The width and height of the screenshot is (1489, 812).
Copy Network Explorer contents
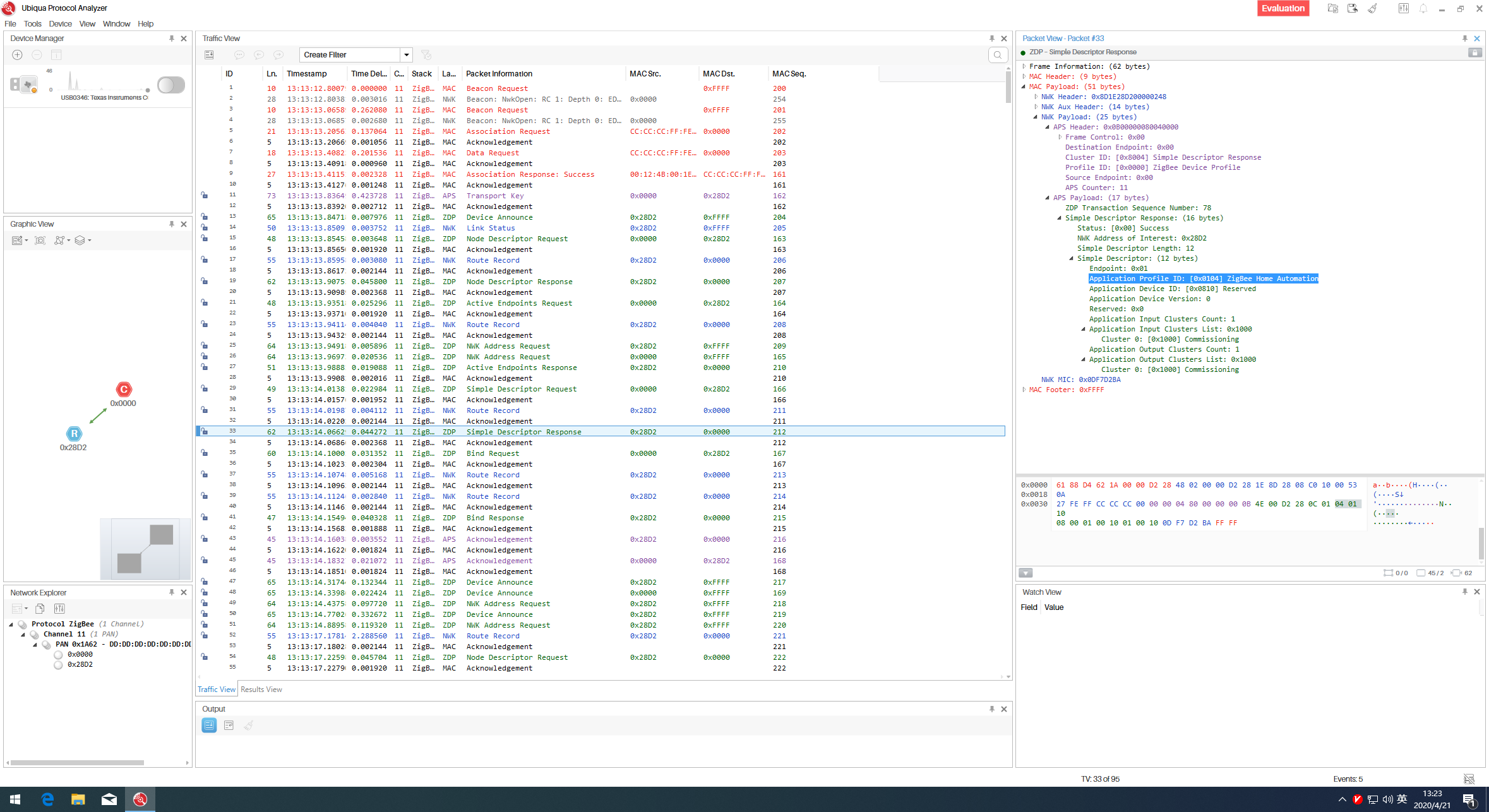(40, 609)
